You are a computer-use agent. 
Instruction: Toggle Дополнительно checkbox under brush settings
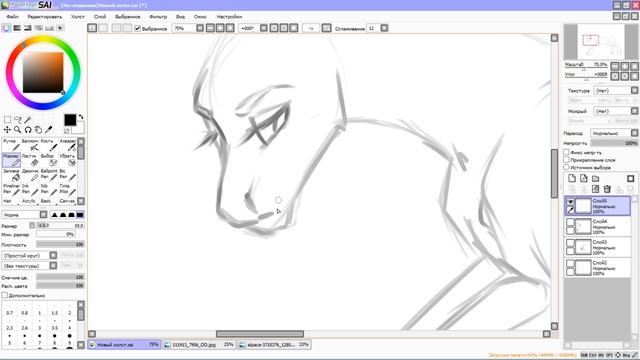4,295
